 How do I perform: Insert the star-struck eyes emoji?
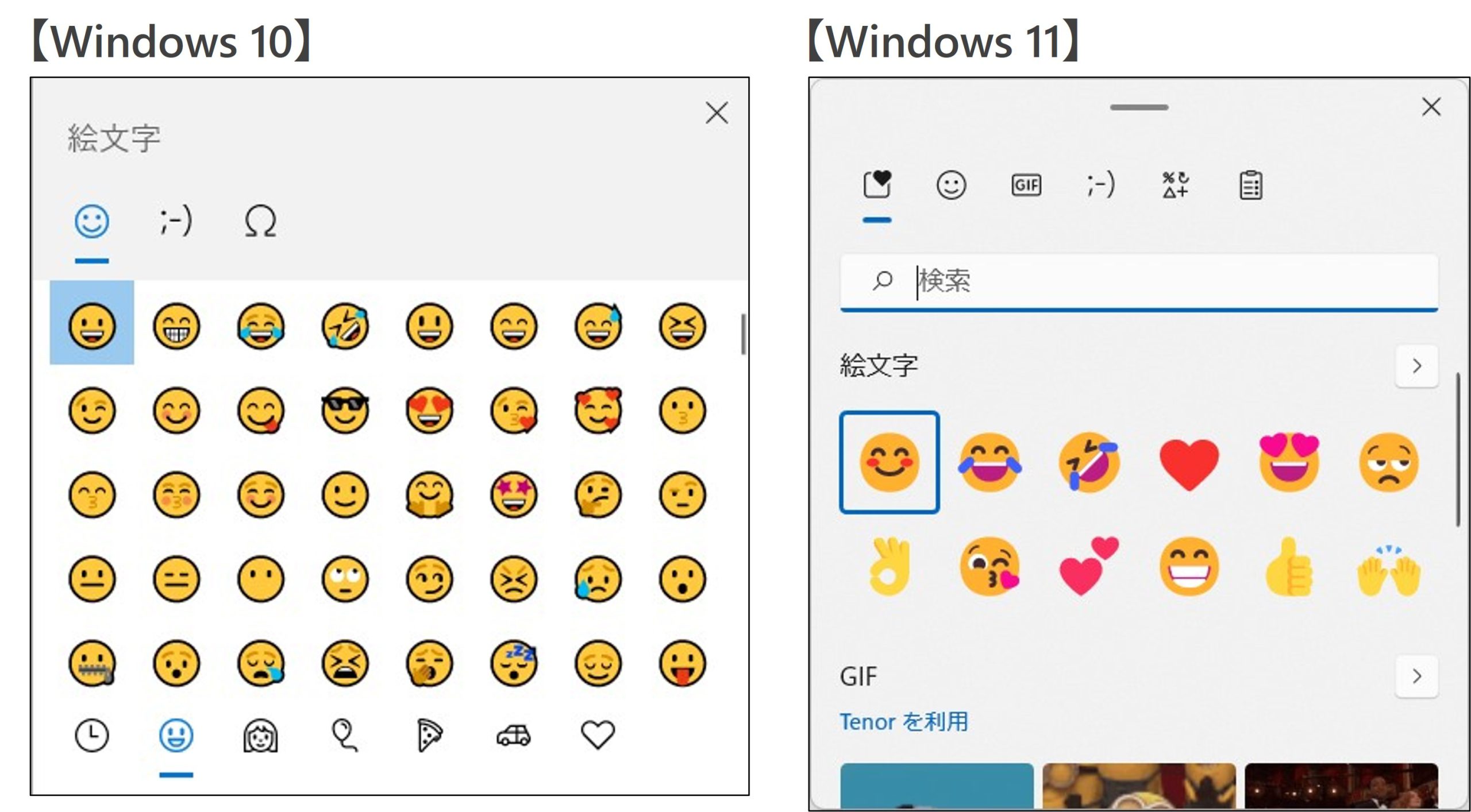click(514, 495)
